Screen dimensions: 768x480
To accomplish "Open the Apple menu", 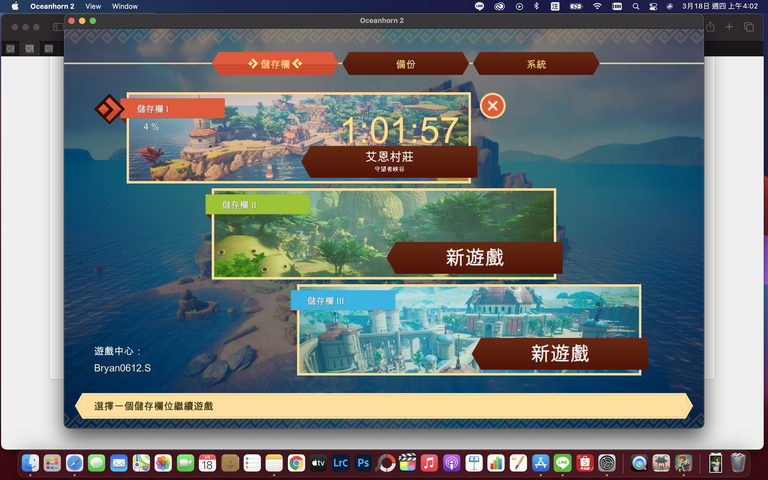I will click(15, 6).
